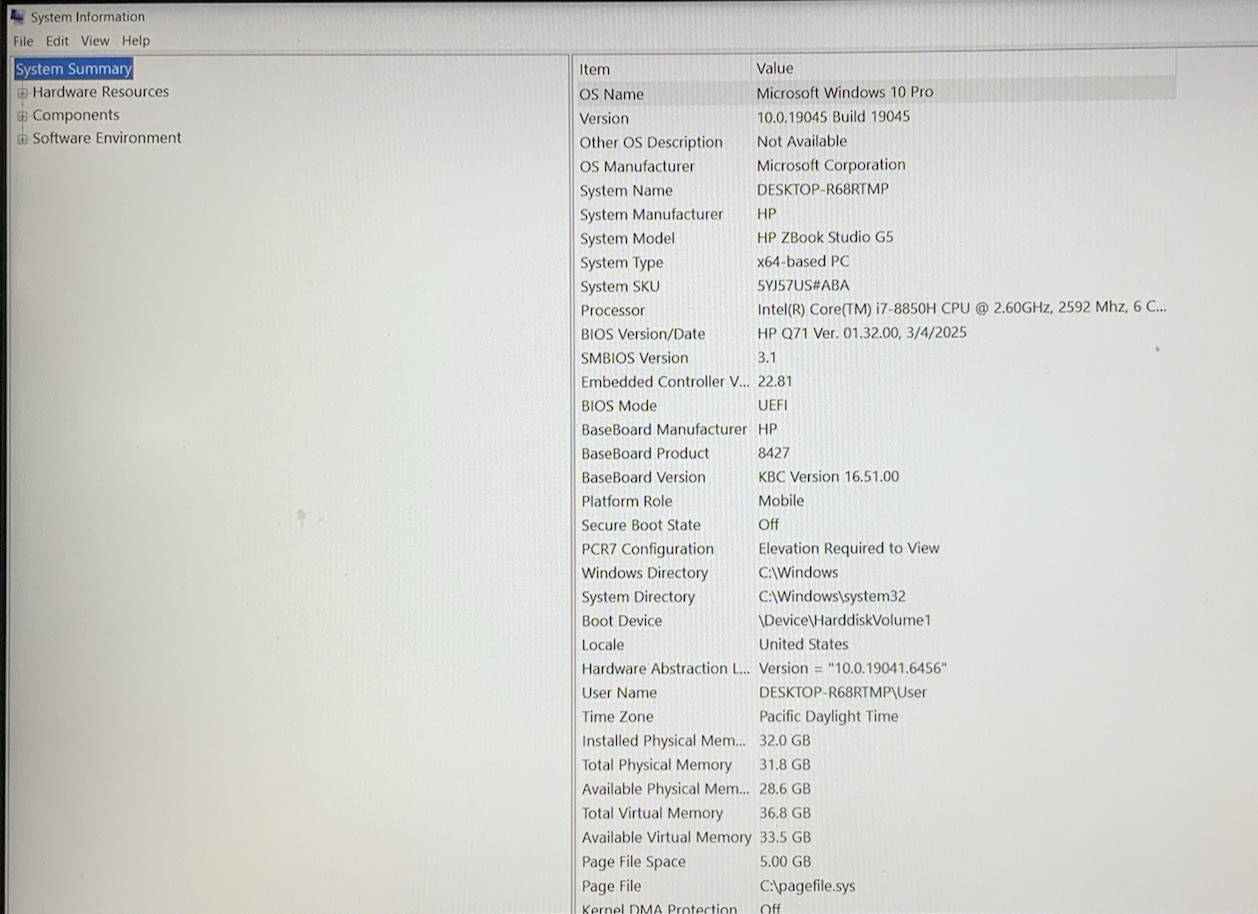Image resolution: width=1258 pixels, height=914 pixels.
Task: Select the Processor row label
Action: coord(612,310)
